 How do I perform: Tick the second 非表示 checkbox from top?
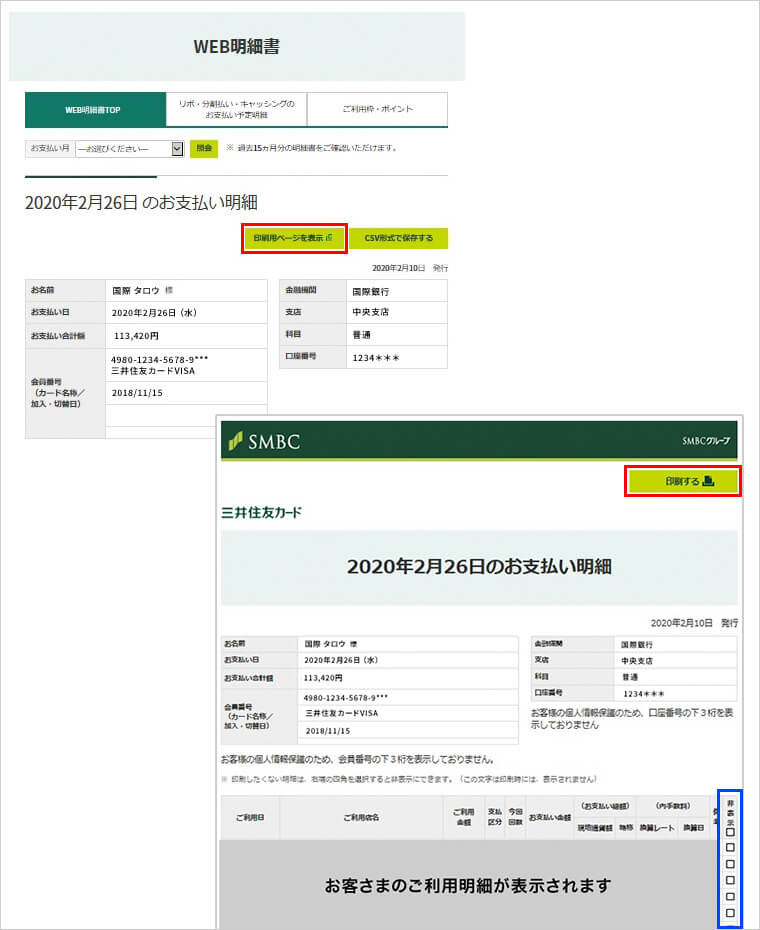point(730,848)
